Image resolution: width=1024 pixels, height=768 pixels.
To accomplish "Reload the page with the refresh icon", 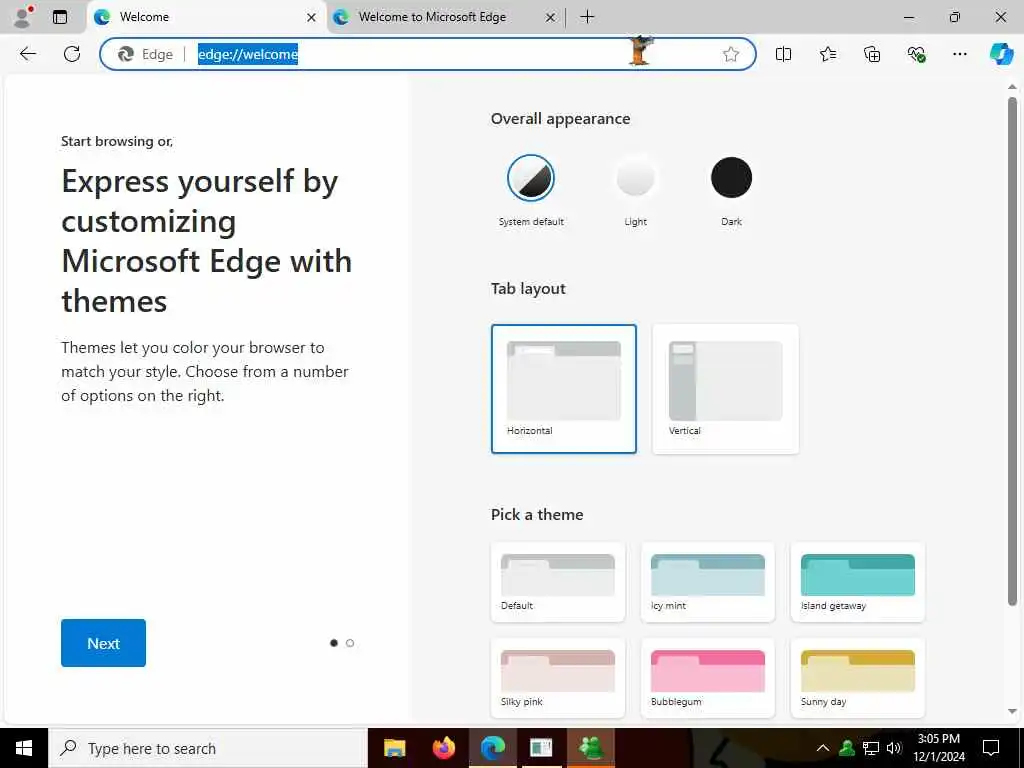I will click(72, 54).
